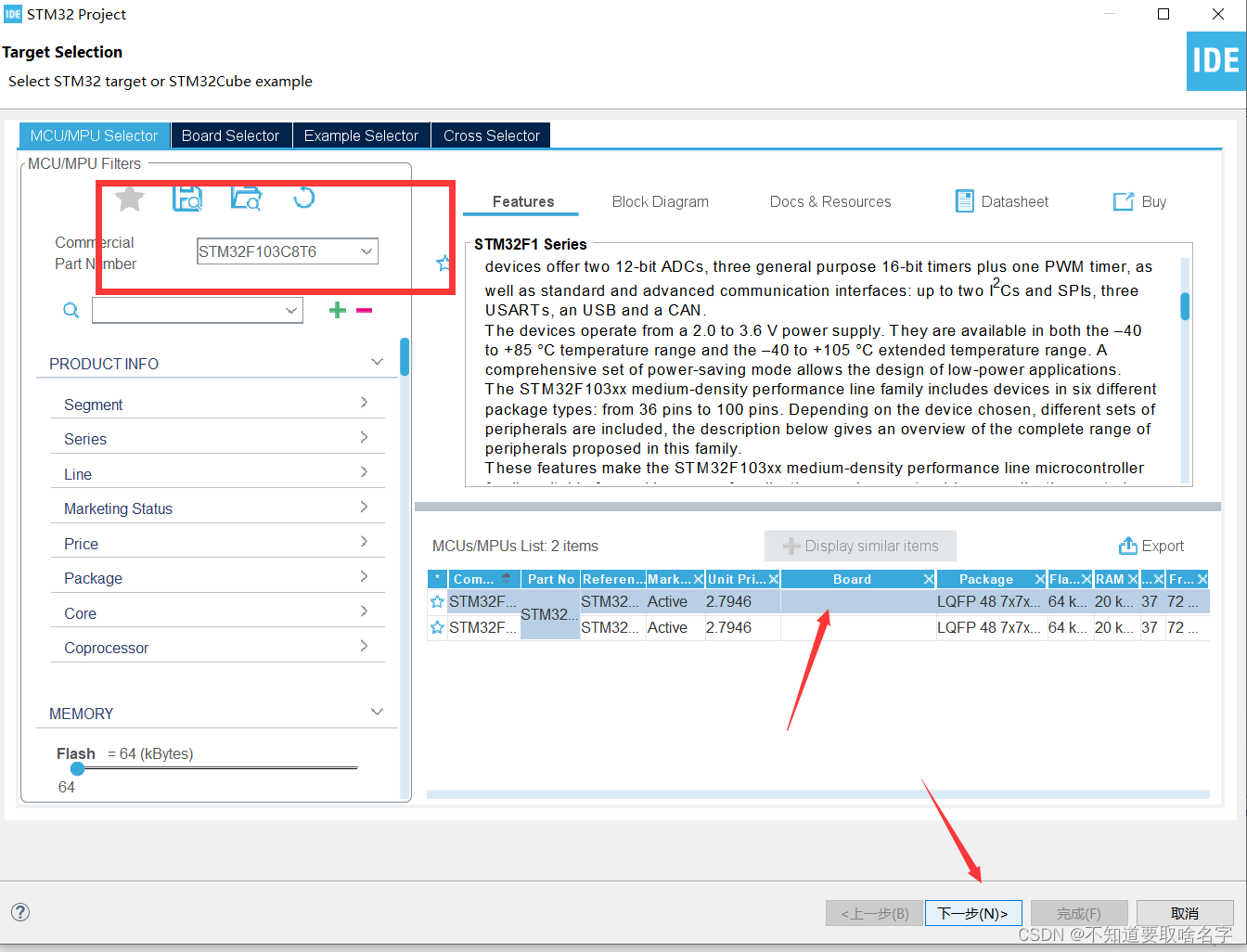The height and width of the screenshot is (952, 1247).
Task: Close the Board column with its X
Action: (x=928, y=579)
